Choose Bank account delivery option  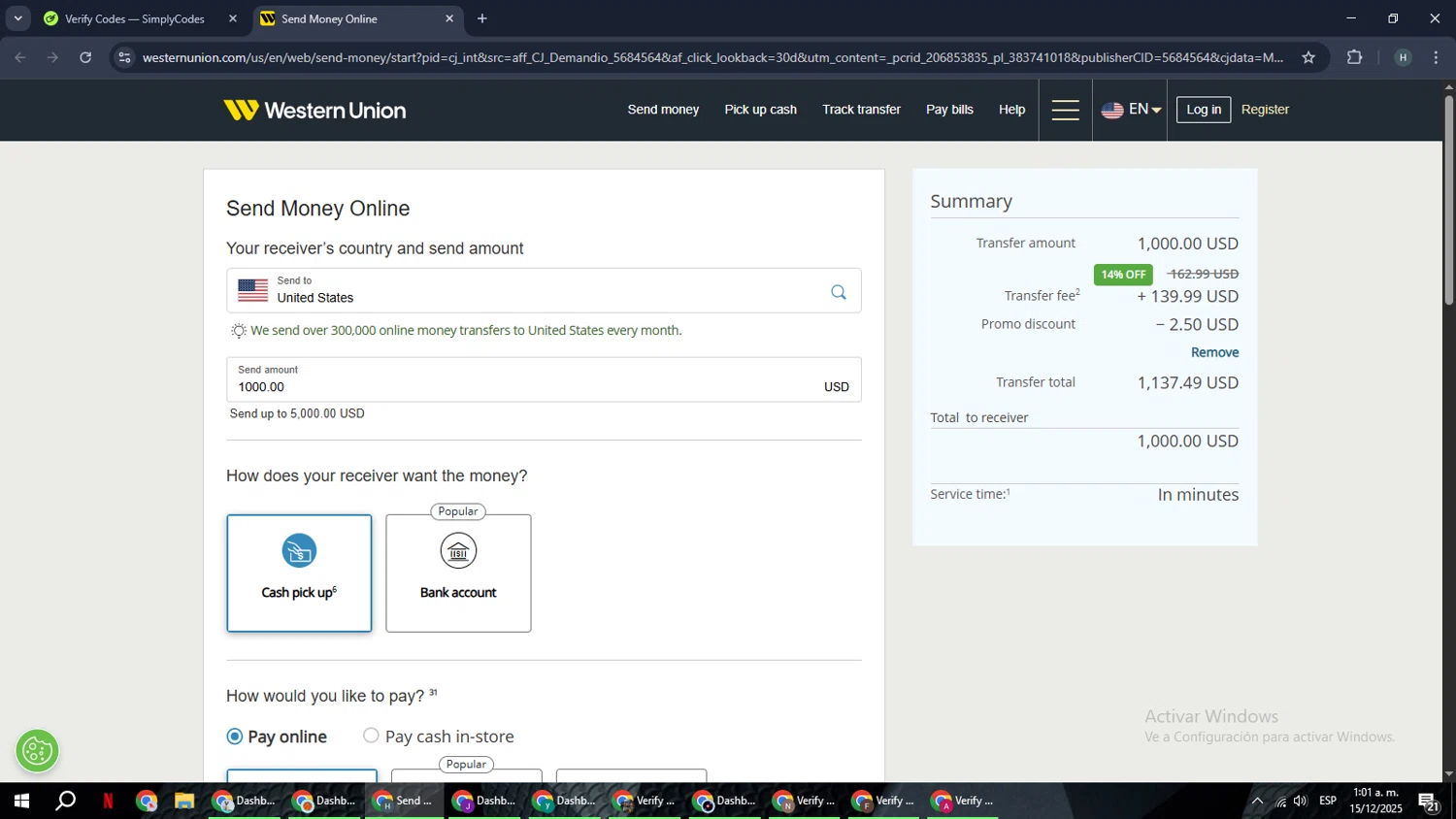pos(458,573)
